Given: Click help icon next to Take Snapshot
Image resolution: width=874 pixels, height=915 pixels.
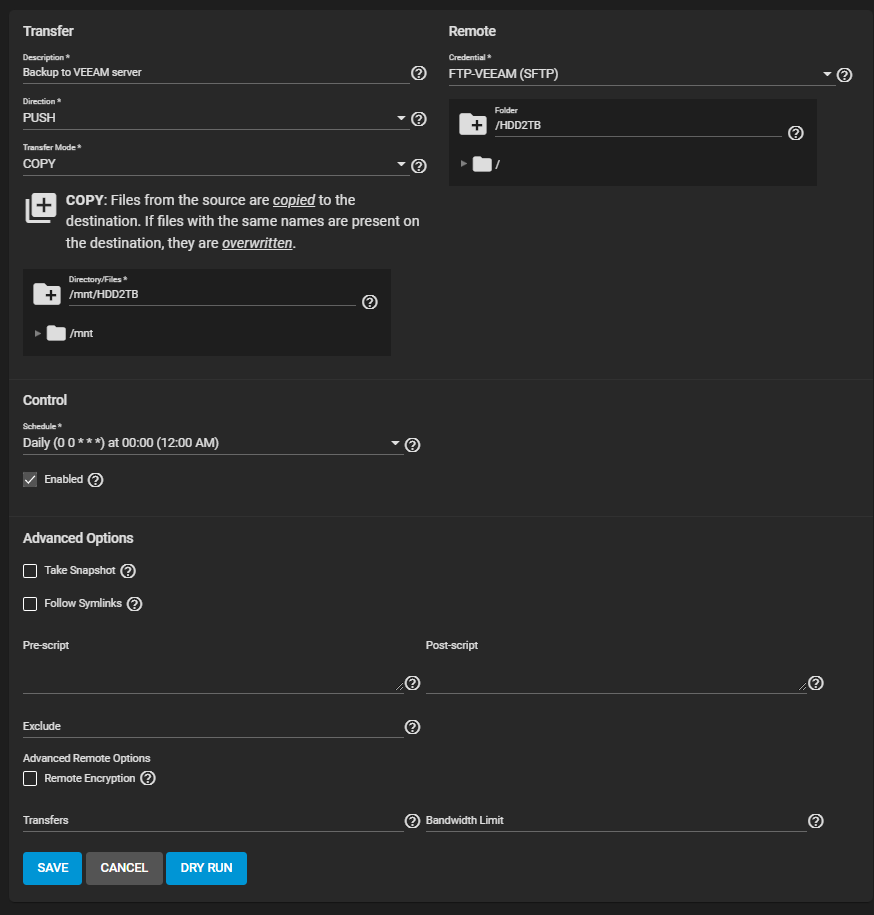Looking at the screenshot, I should tap(128, 571).
